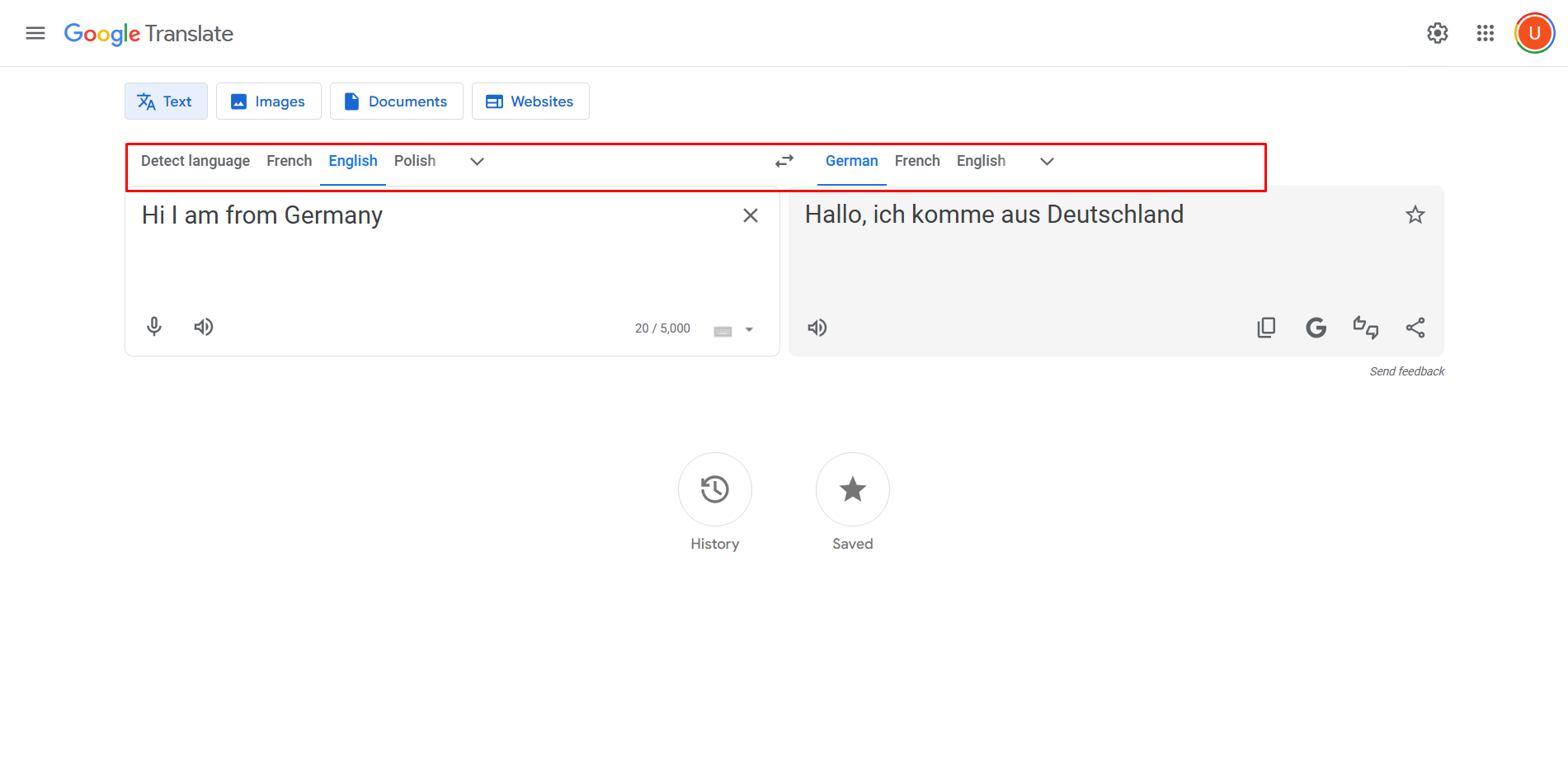The width and height of the screenshot is (1568, 779).
Task: Open translation in Google Search
Action: coord(1316,327)
